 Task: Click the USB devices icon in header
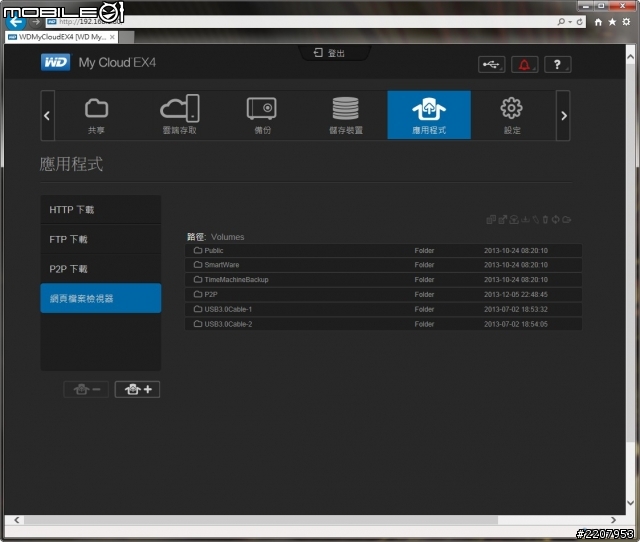click(491, 64)
